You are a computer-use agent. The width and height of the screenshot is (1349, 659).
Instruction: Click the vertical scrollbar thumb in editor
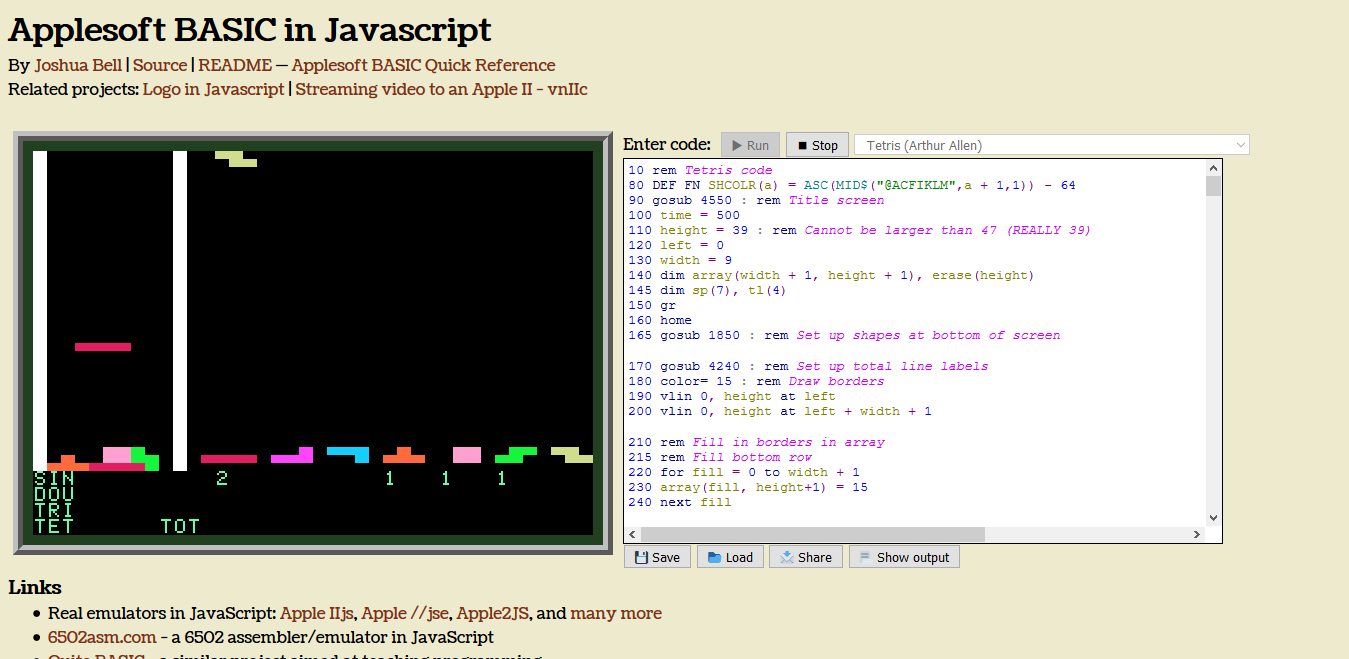tap(1214, 187)
